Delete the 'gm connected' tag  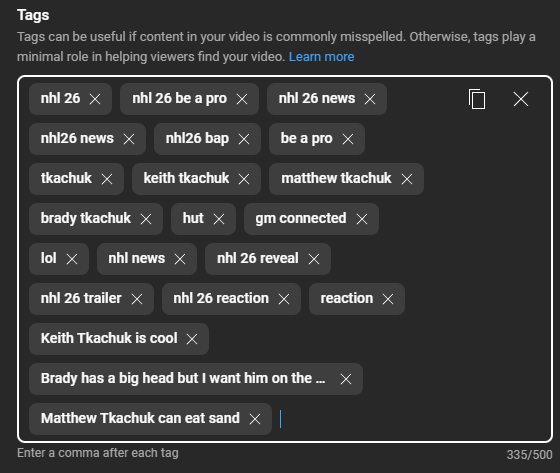pyautogui.click(x=362, y=219)
